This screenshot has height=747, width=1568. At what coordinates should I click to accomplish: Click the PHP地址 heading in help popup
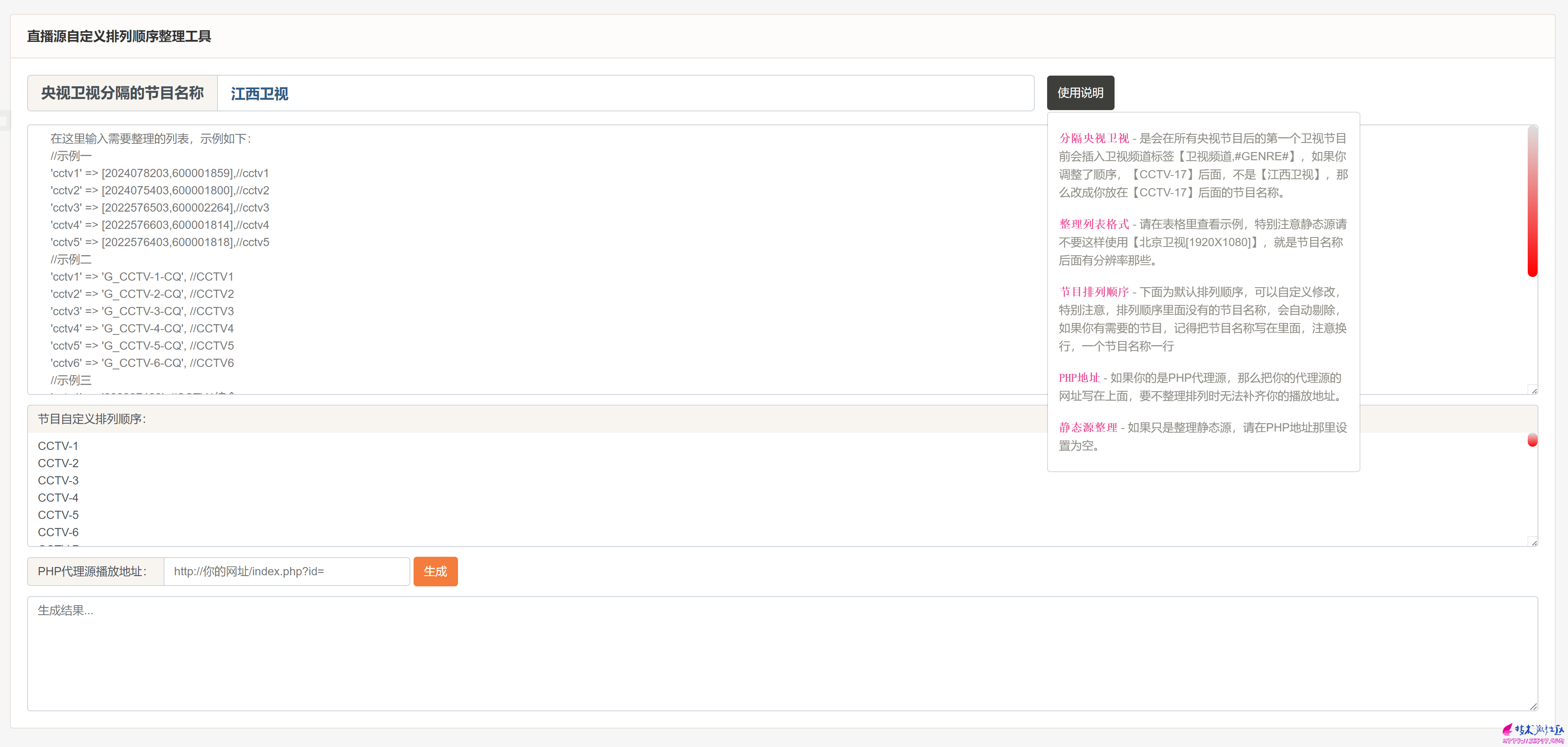point(1079,378)
